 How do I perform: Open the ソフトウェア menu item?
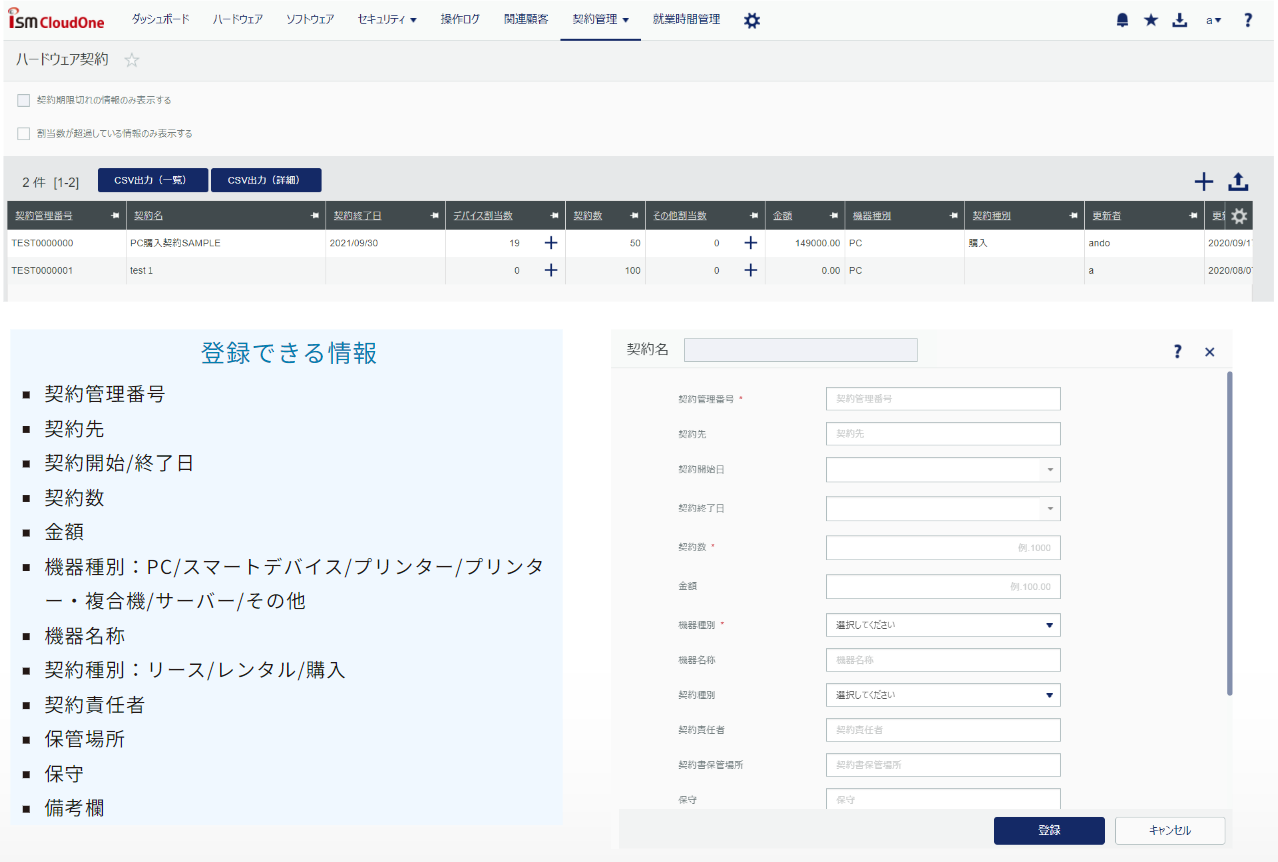click(310, 20)
